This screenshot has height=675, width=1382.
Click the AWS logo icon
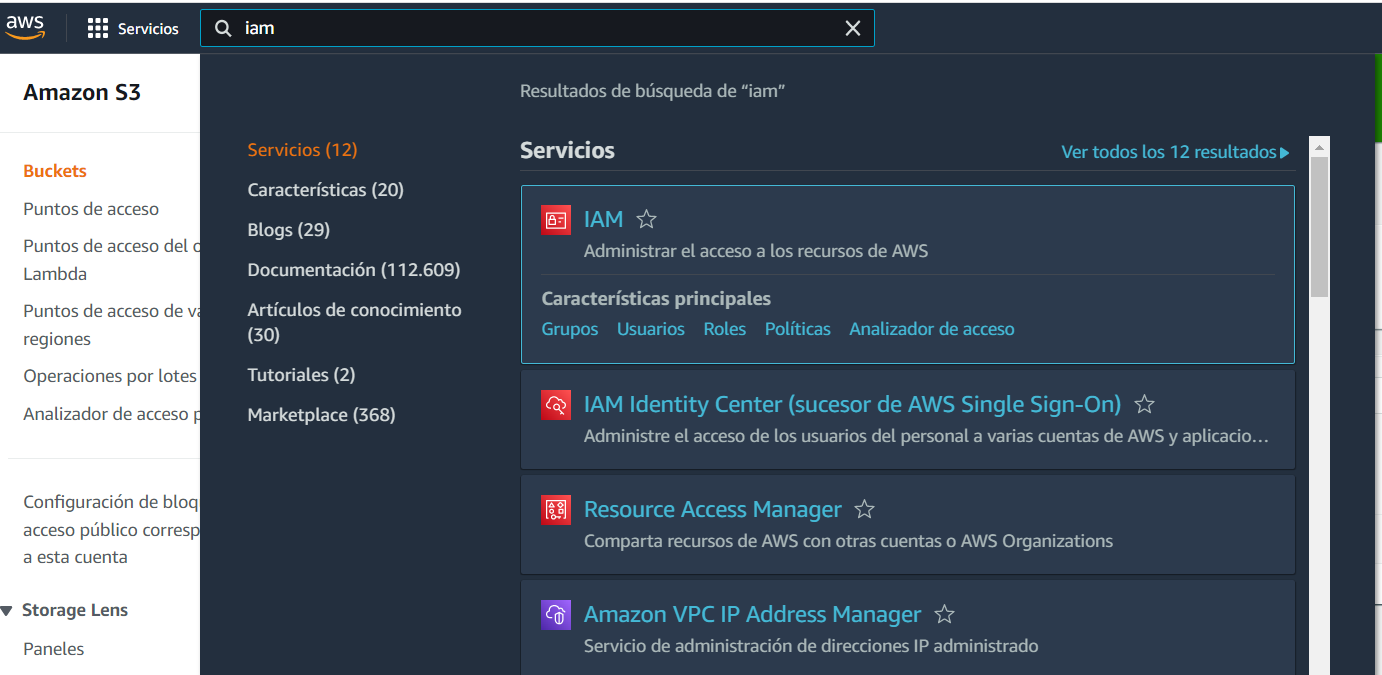point(25,27)
